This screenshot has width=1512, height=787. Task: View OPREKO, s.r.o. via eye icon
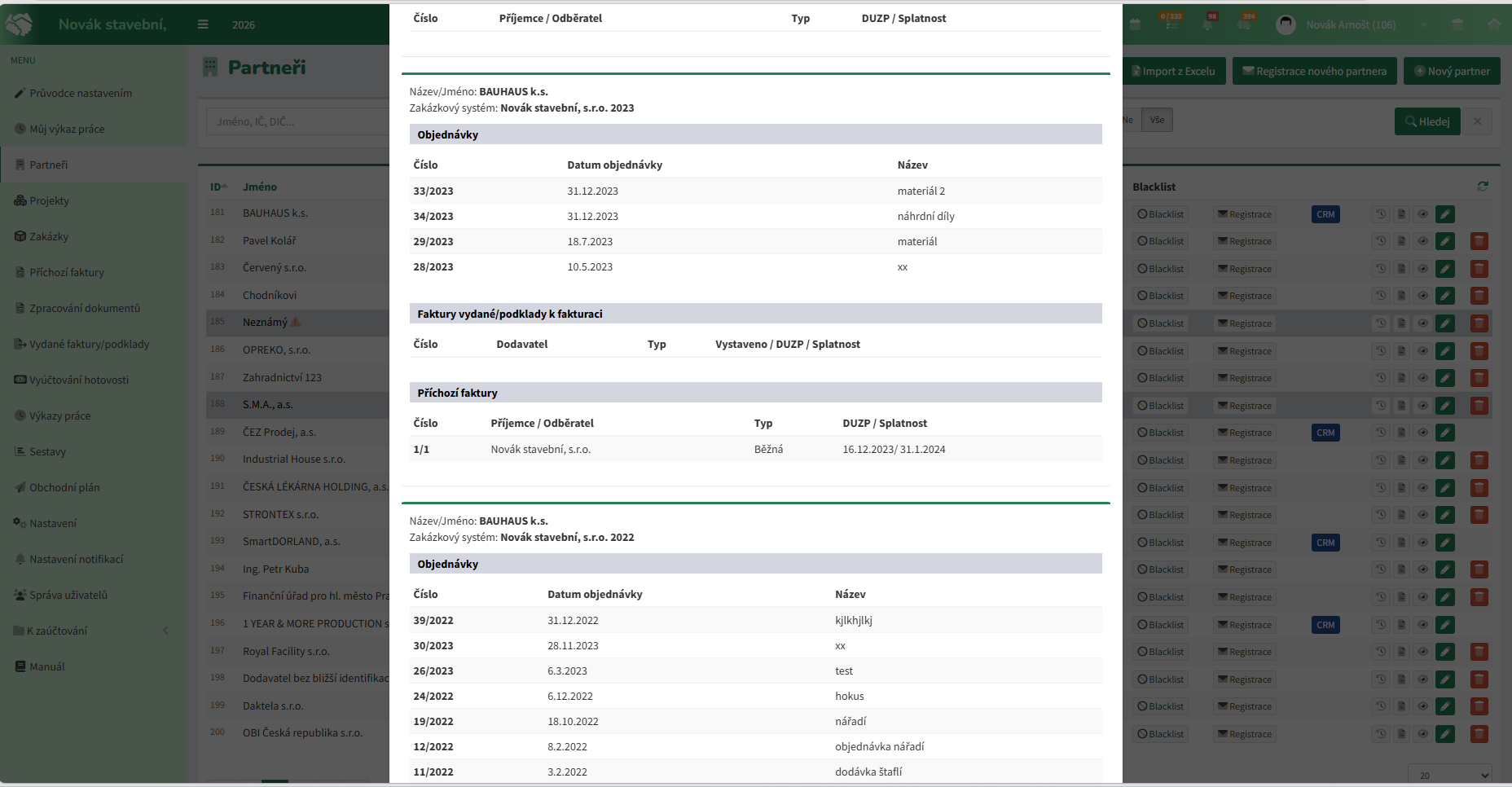(1423, 351)
